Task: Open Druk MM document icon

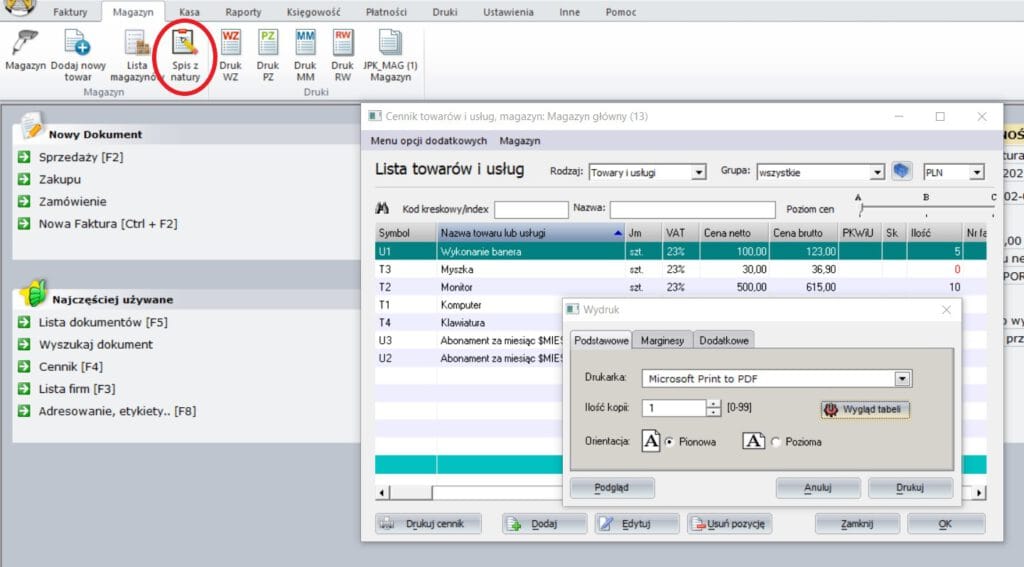Action: pyautogui.click(x=305, y=43)
